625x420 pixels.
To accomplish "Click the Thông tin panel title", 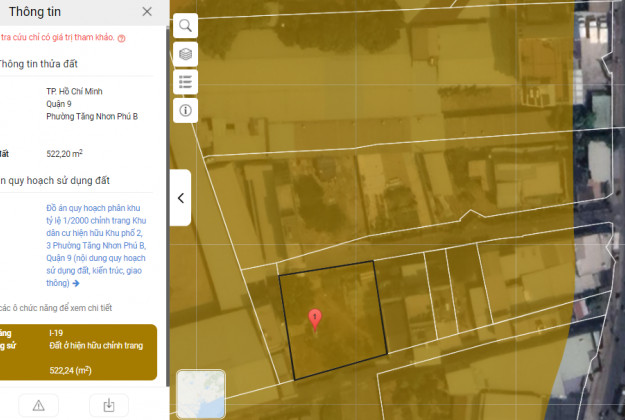I will [x=32, y=12].
